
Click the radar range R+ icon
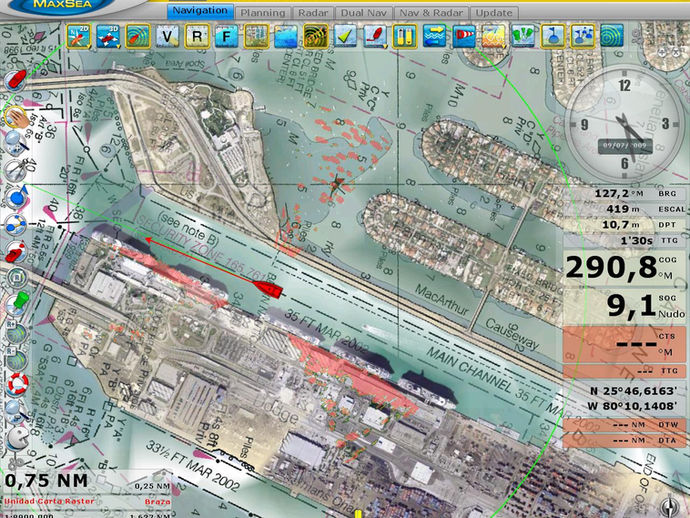16,333
